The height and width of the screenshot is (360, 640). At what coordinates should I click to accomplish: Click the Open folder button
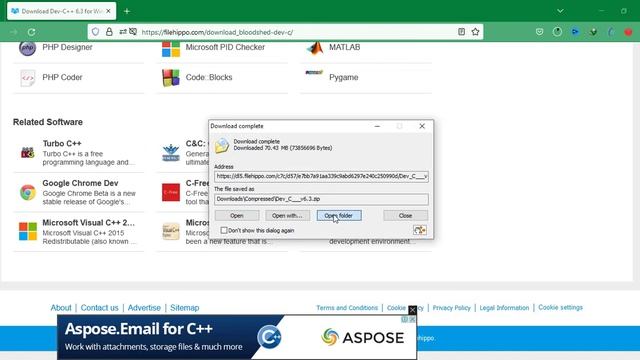point(339,216)
